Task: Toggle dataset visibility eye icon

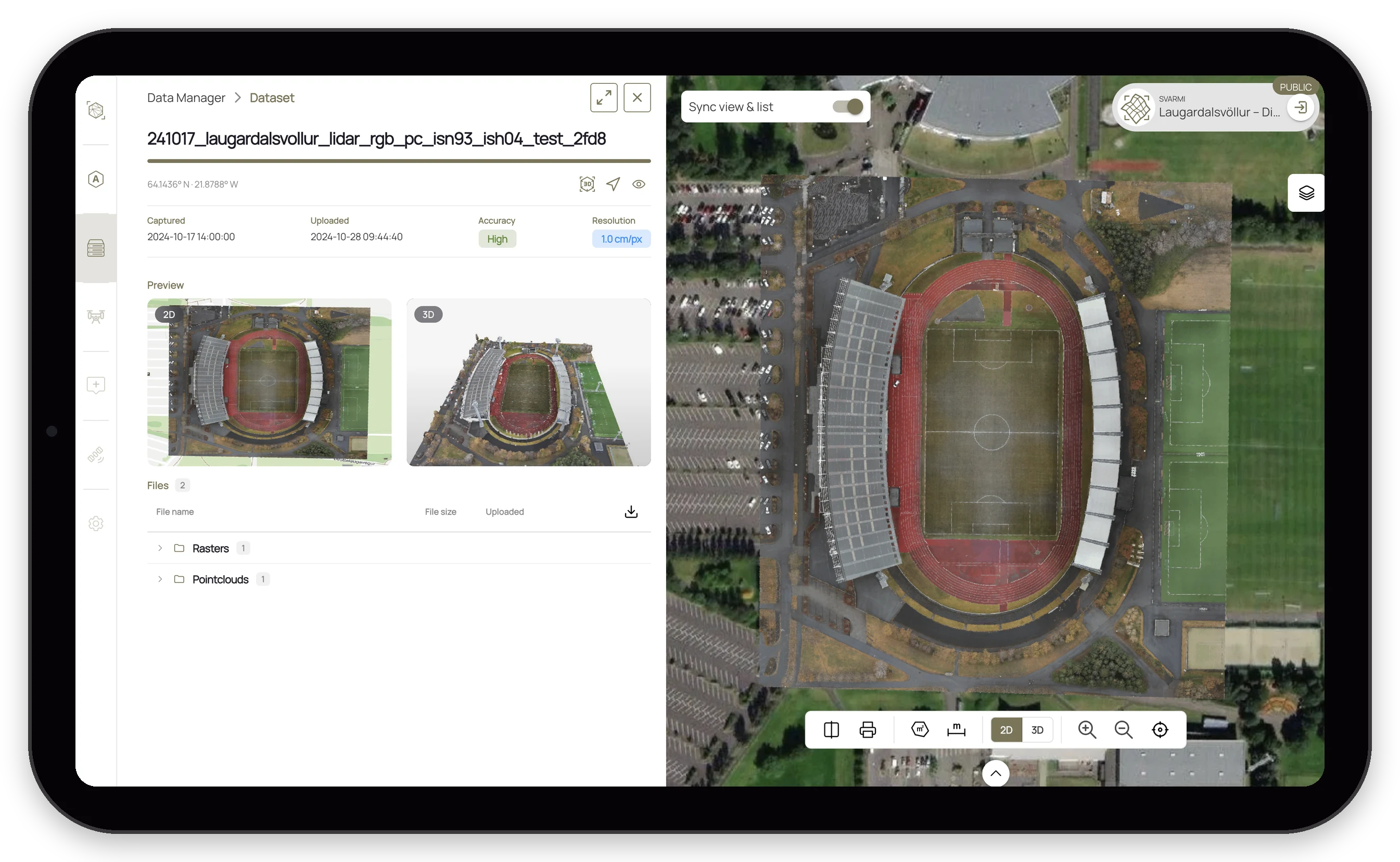Action: (x=639, y=184)
